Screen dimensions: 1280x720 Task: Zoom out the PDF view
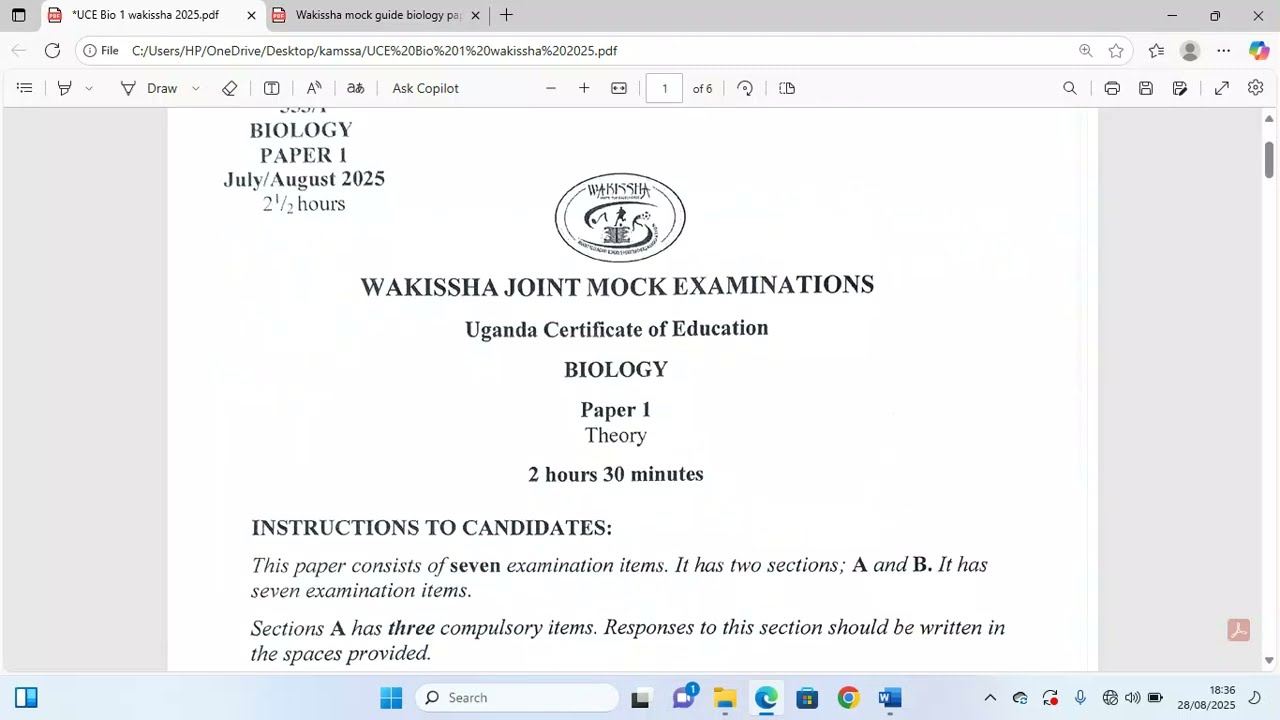pyautogui.click(x=551, y=88)
